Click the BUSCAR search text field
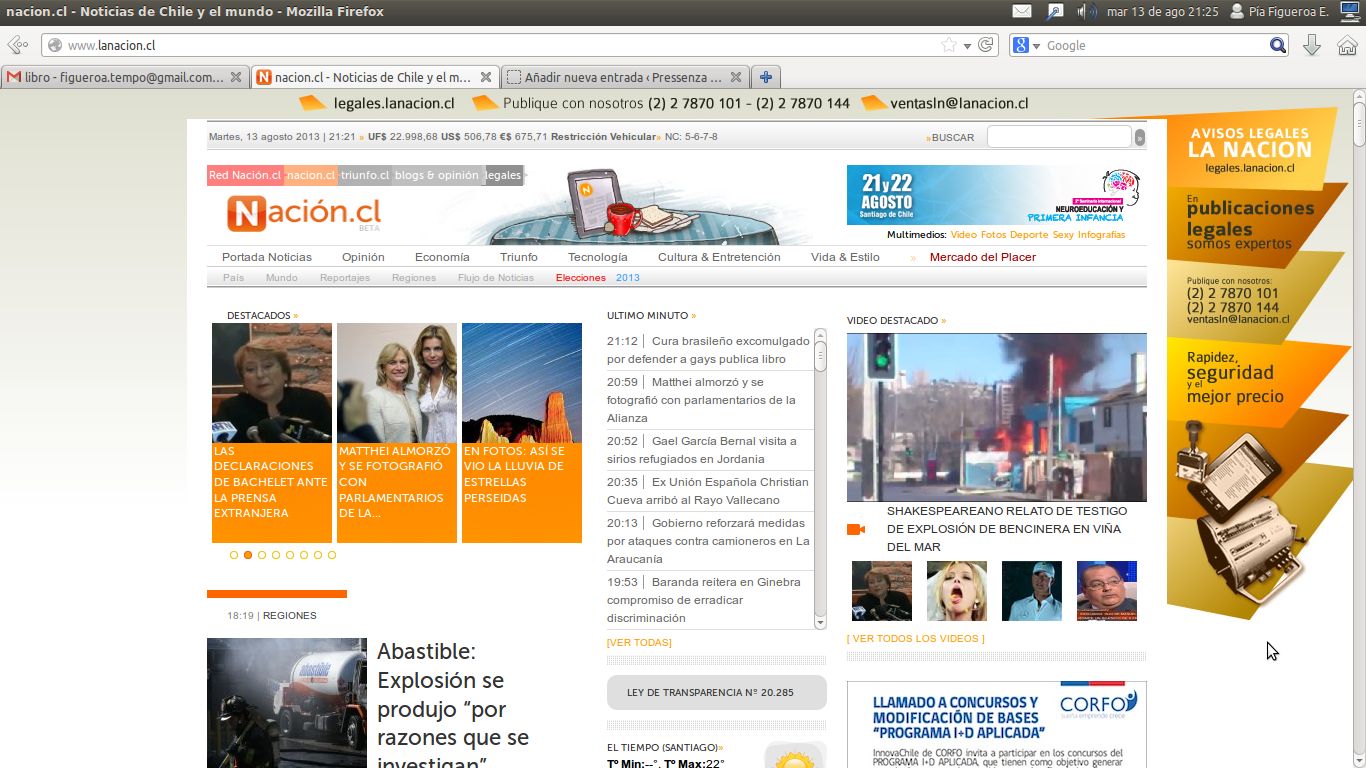This screenshot has width=1366, height=768. [x=1059, y=137]
